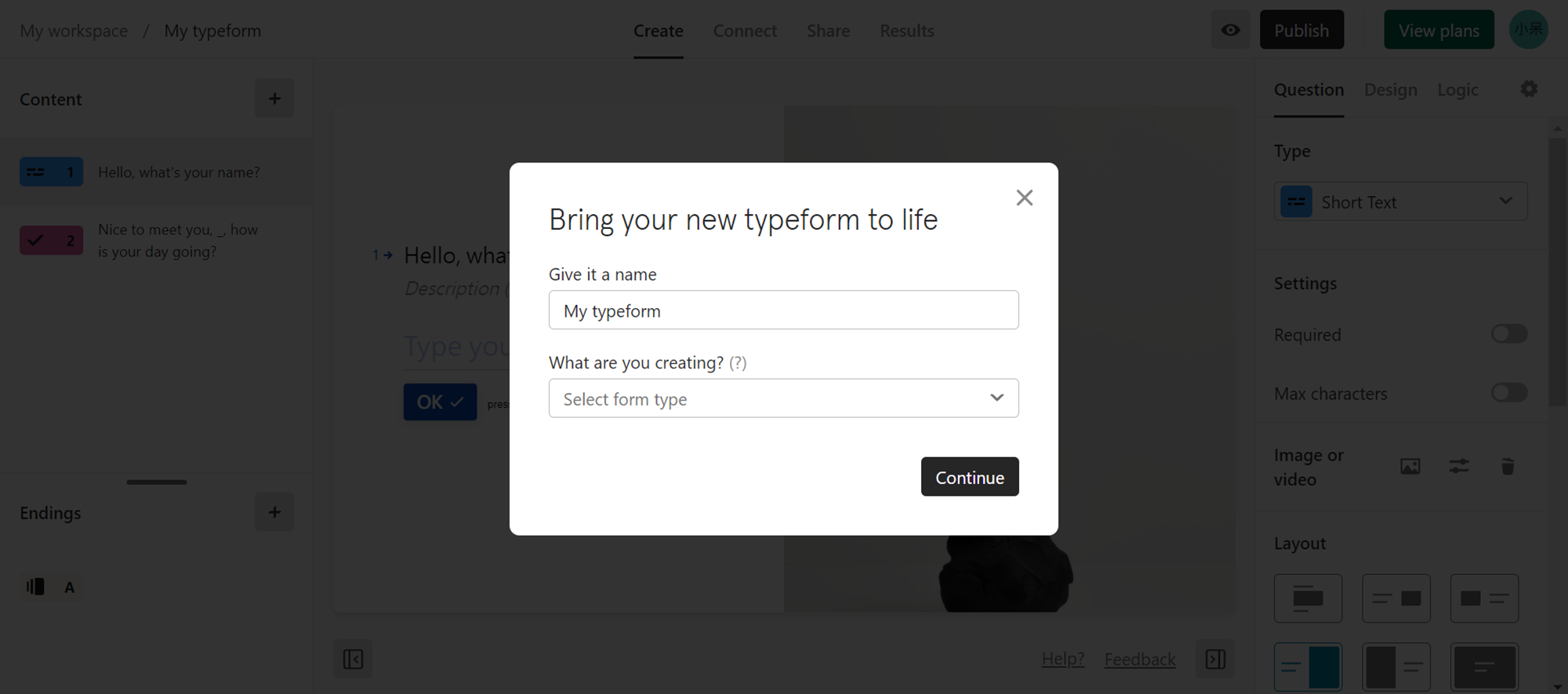Open the settings gear in right panel
Screen dimensions: 1568x694
tap(1529, 89)
